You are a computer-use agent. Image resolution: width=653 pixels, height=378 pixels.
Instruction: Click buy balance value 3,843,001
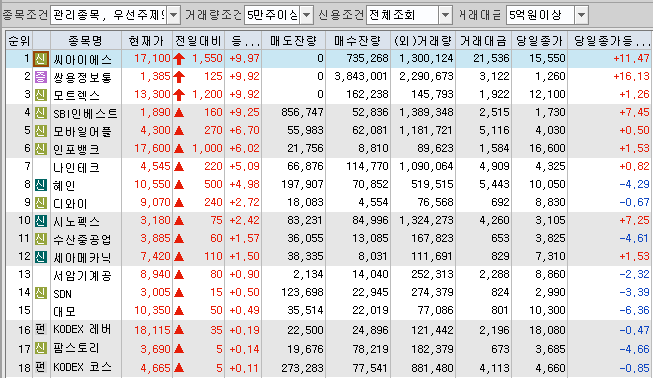pyautogui.click(x=361, y=76)
